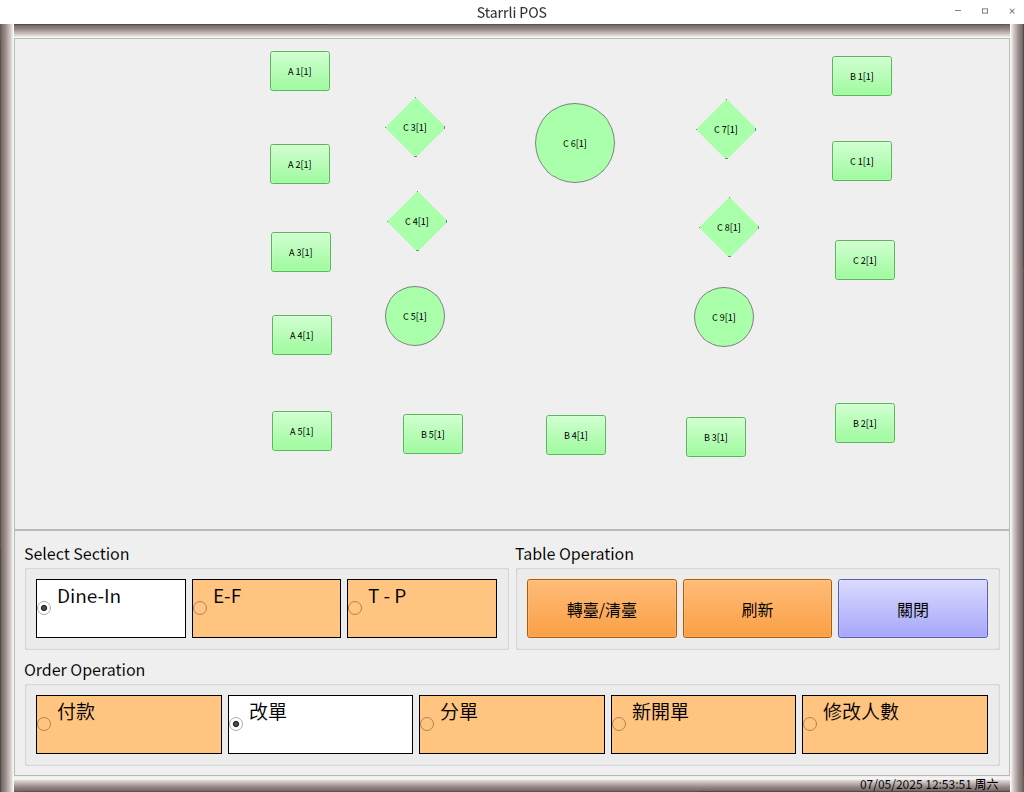1024x792 pixels.
Task: Select table B1 on the right
Action: [861, 76]
